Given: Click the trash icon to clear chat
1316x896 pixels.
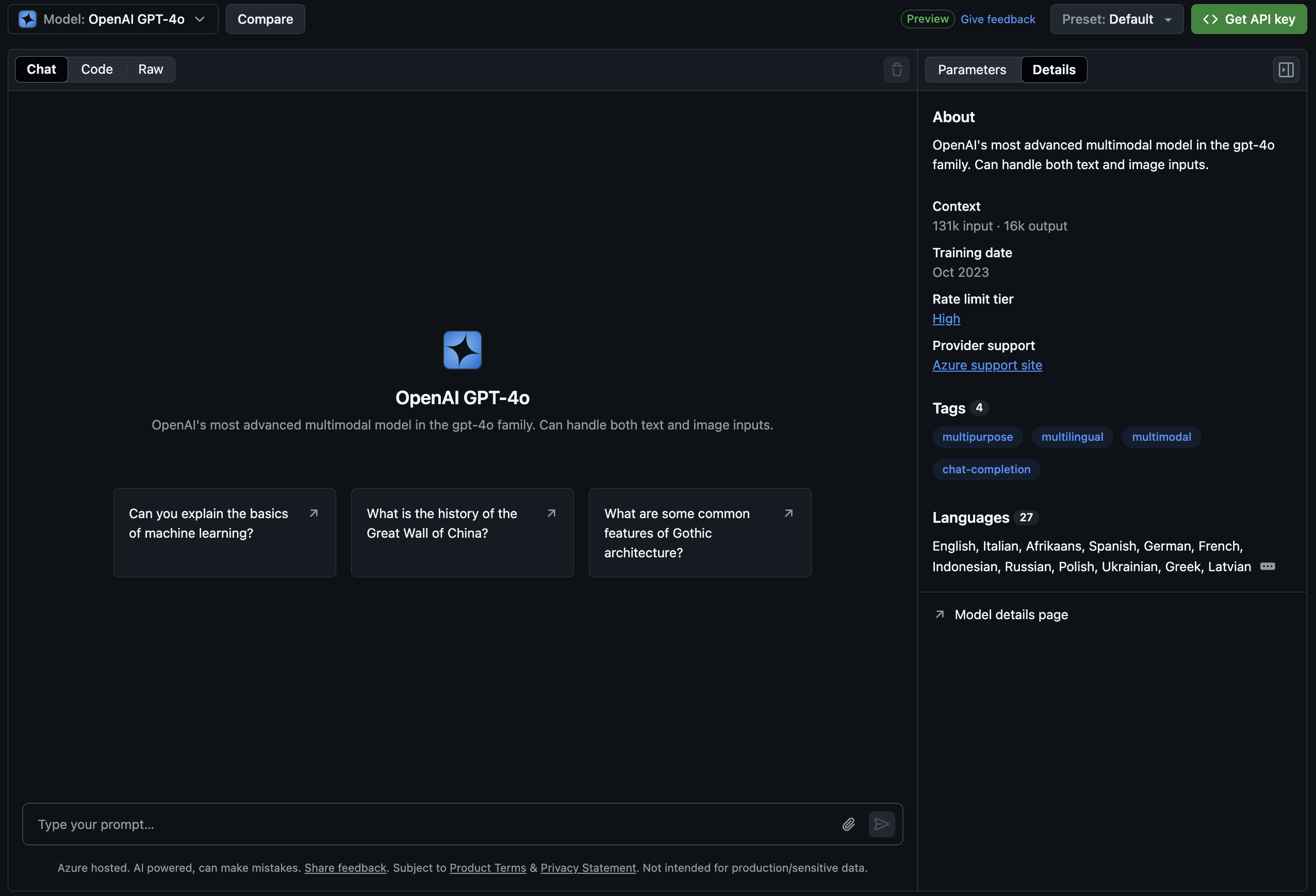Looking at the screenshot, I should pyautogui.click(x=896, y=70).
